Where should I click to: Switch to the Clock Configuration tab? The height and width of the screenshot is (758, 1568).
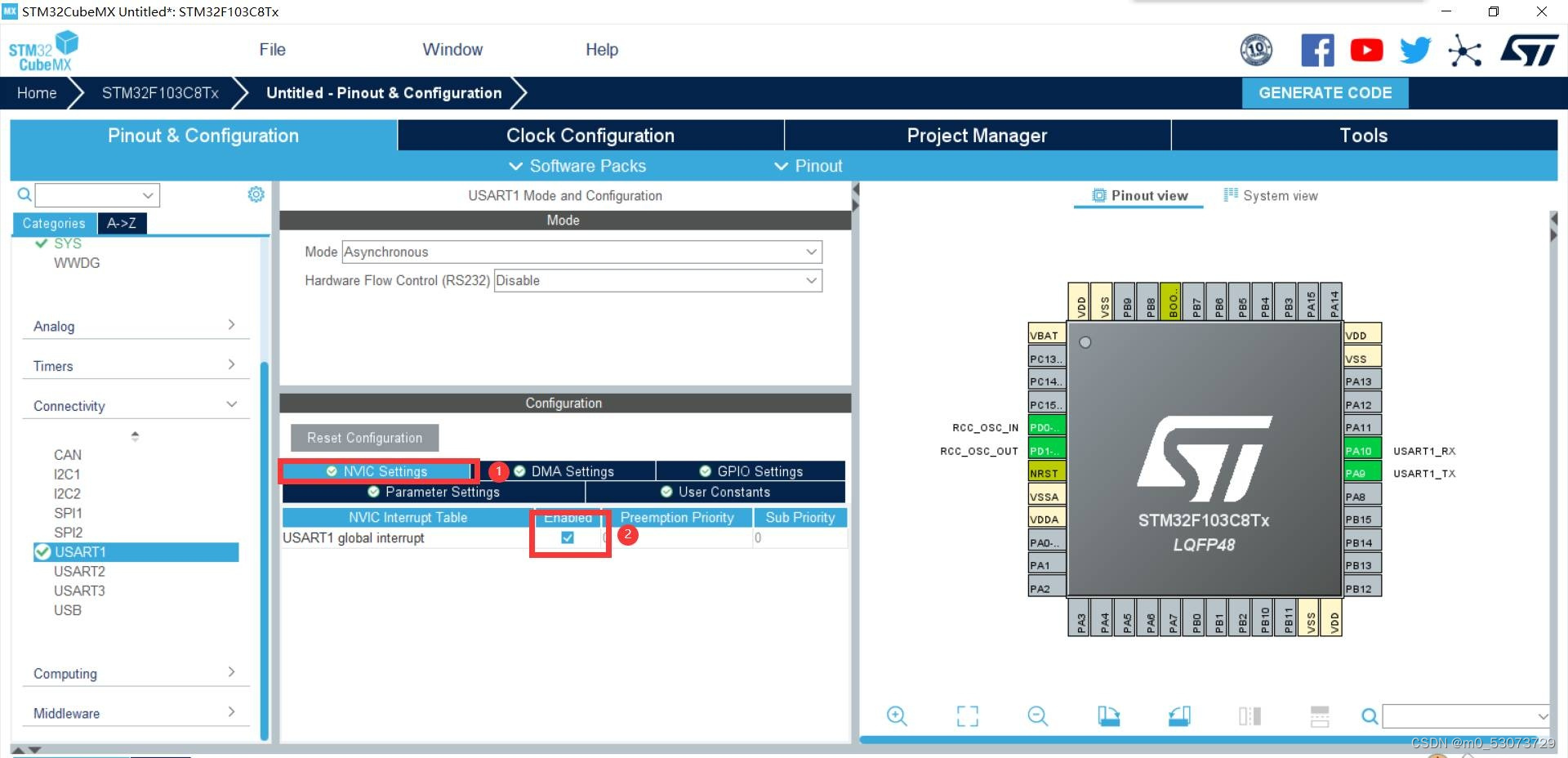[590, 136]
